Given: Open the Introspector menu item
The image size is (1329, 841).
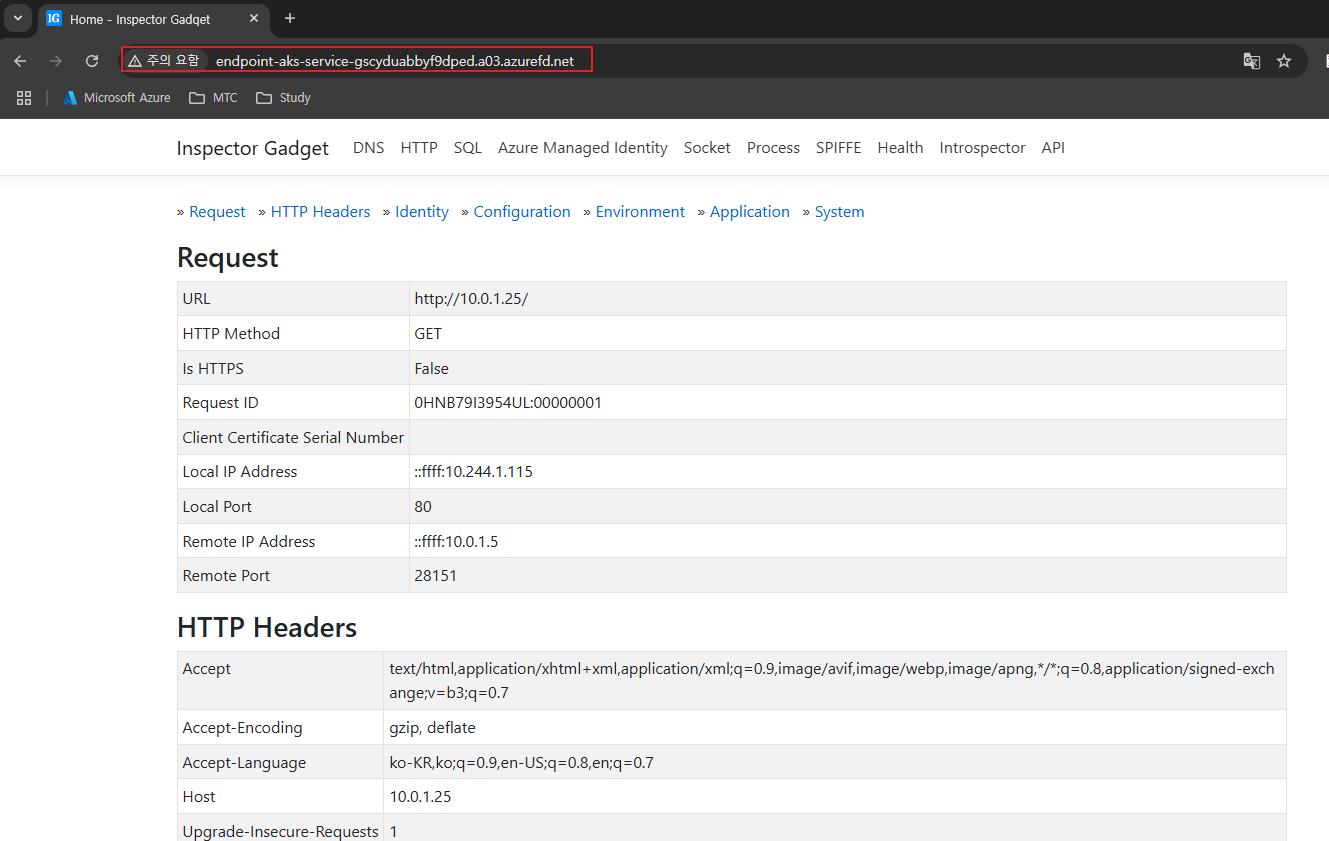Looking at the screenshot, I should tap(982, 148).
